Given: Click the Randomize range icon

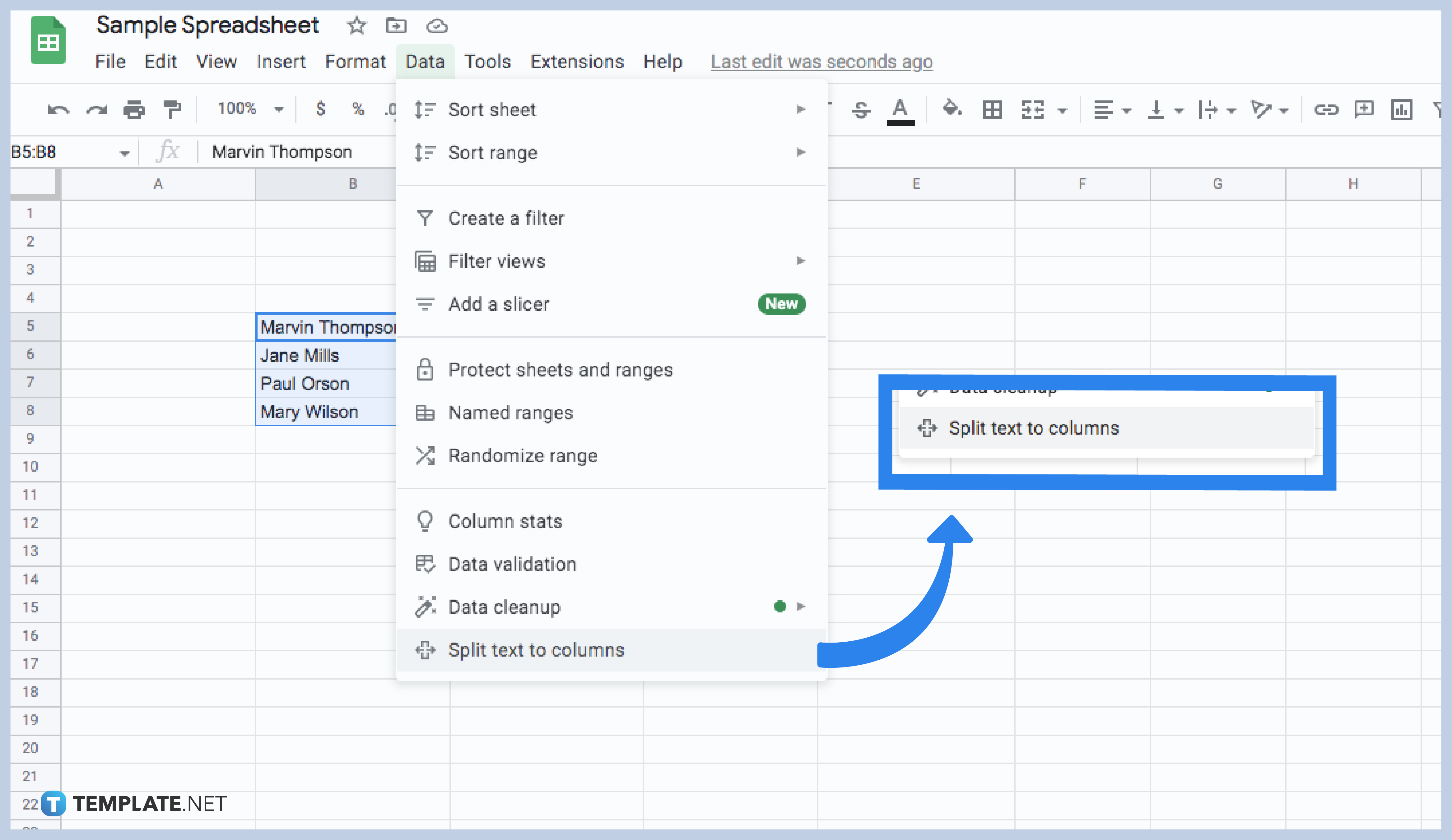Looking at the screenshot, I should pyautogui.click(x=425, y=455).
